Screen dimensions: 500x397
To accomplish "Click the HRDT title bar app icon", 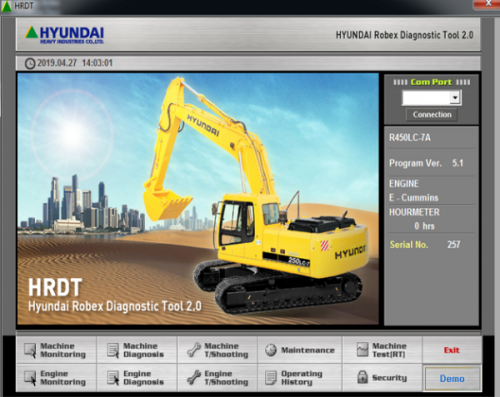I will tap(6, 6).
